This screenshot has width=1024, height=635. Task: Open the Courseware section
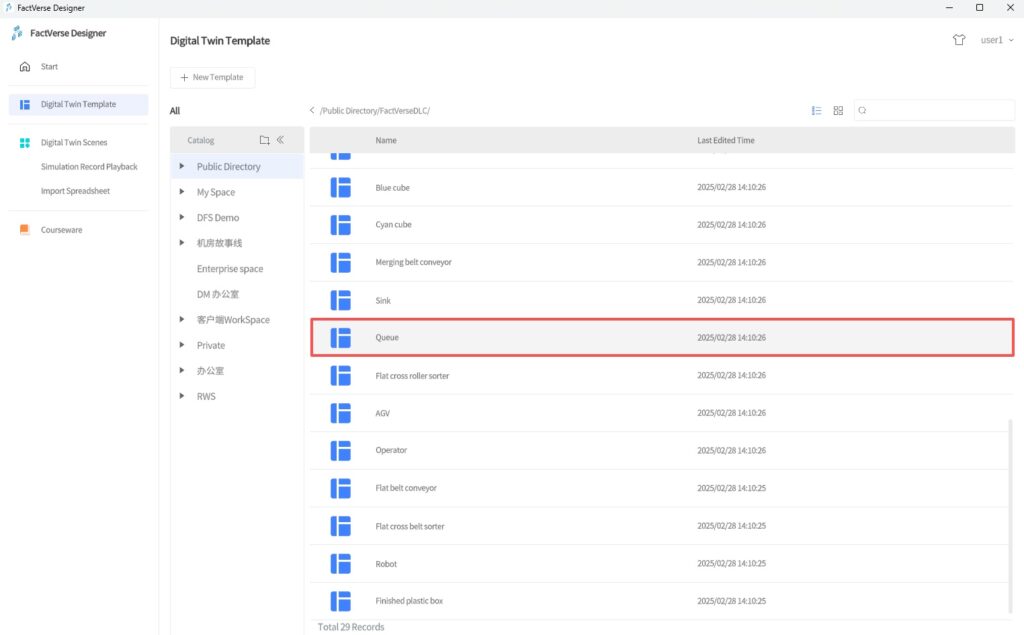[61, 230]
